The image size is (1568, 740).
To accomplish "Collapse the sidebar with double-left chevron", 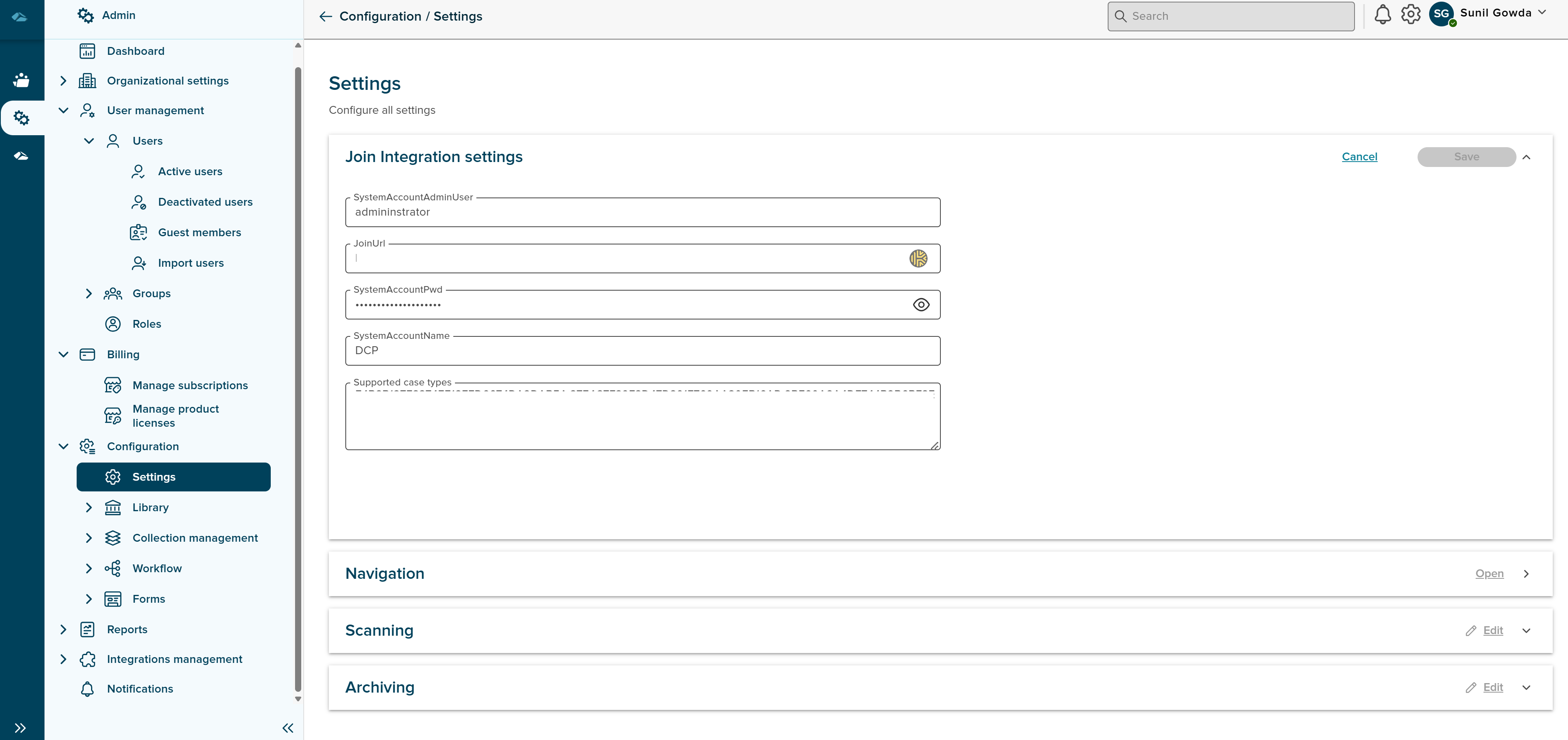I will (x=288, y=728).
